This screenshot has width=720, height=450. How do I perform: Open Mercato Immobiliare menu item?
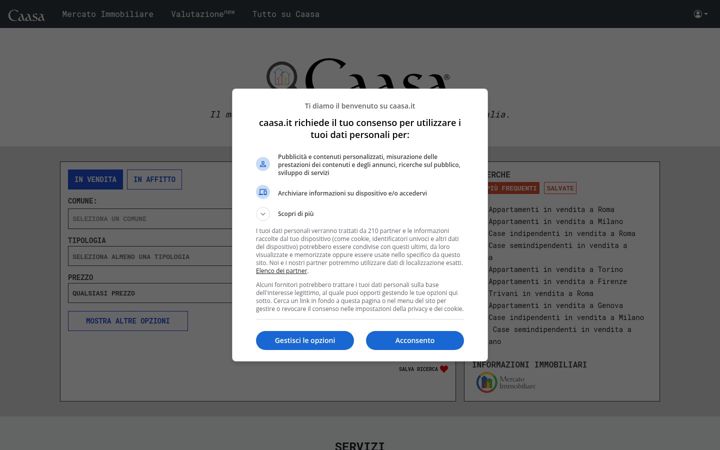(x=108, y=14)
